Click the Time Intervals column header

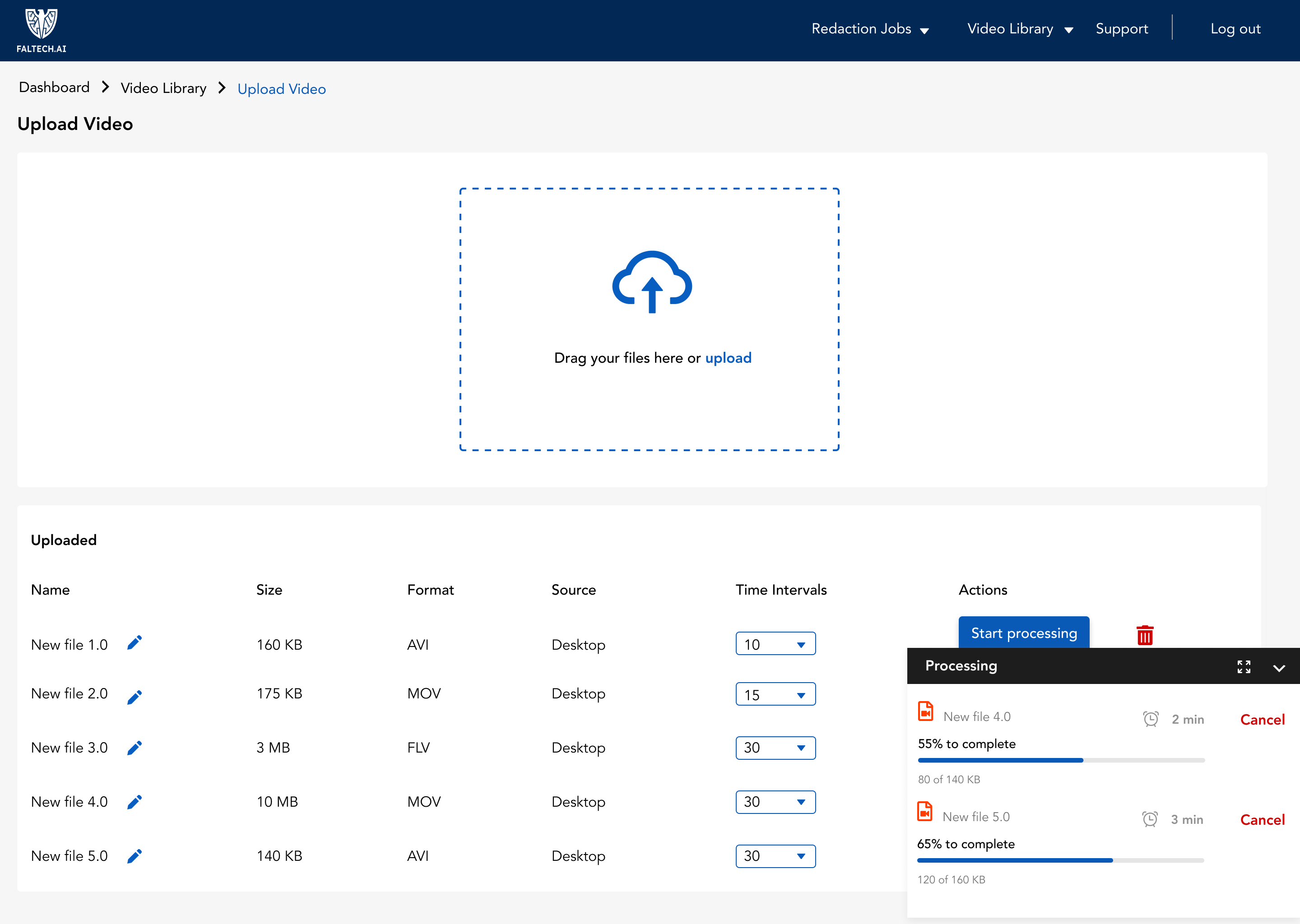click(x=781, y=589)
